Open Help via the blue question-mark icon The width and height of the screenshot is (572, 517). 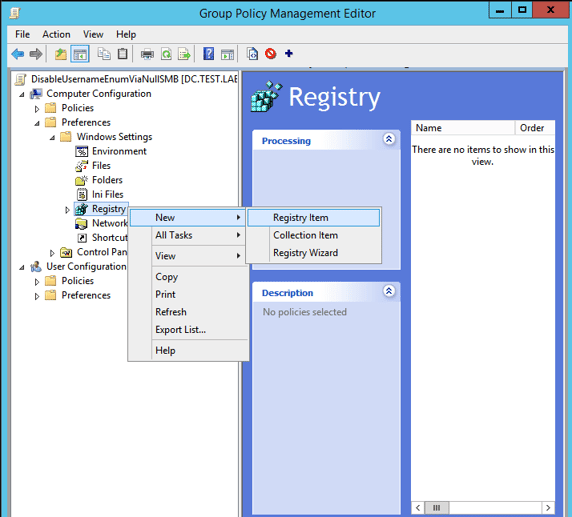[x=209, y=54]
